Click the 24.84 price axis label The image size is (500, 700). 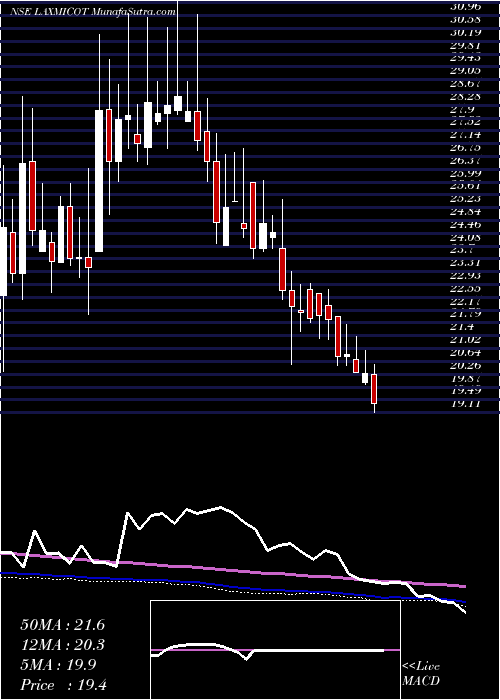tap(465, 212)
